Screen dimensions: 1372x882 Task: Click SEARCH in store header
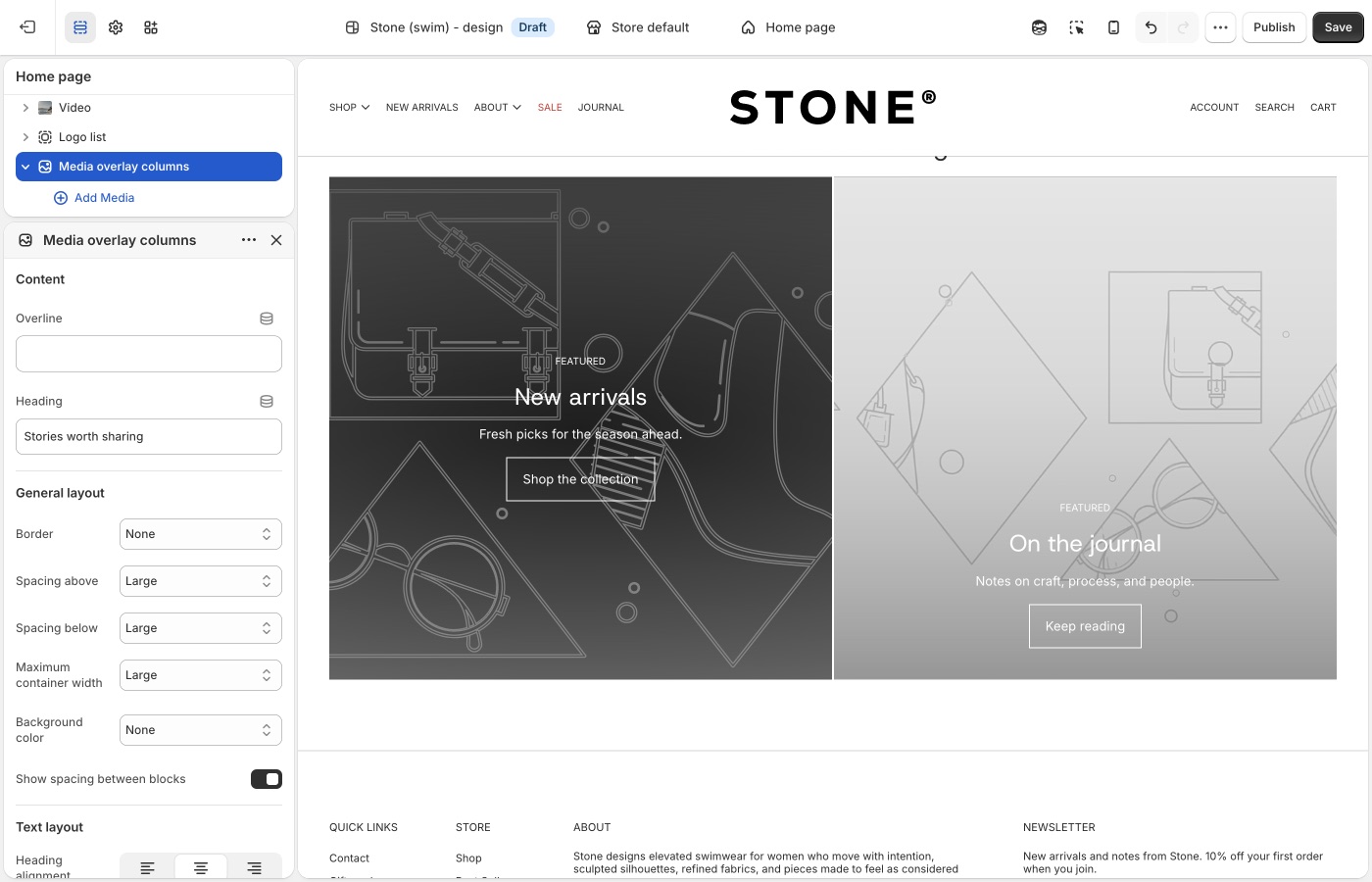coord(1275,108)
